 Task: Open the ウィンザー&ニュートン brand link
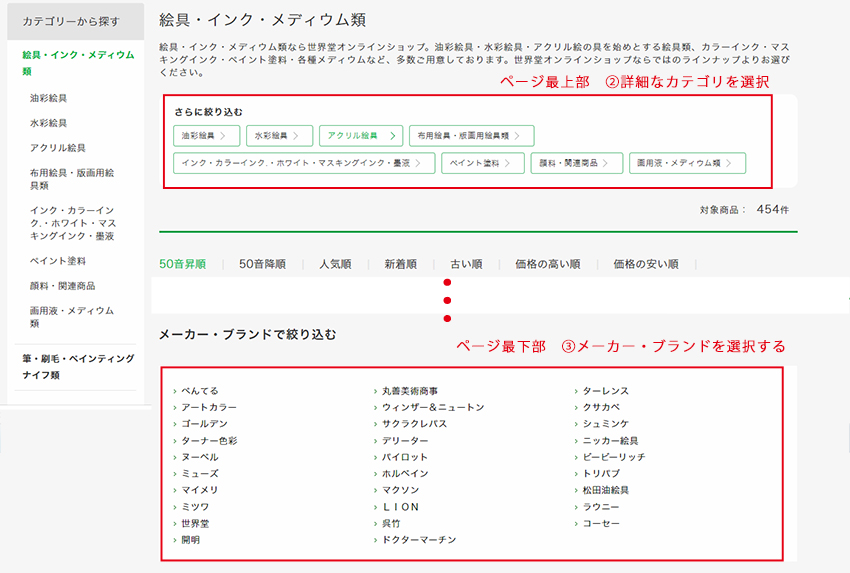(x=433, y=407)
